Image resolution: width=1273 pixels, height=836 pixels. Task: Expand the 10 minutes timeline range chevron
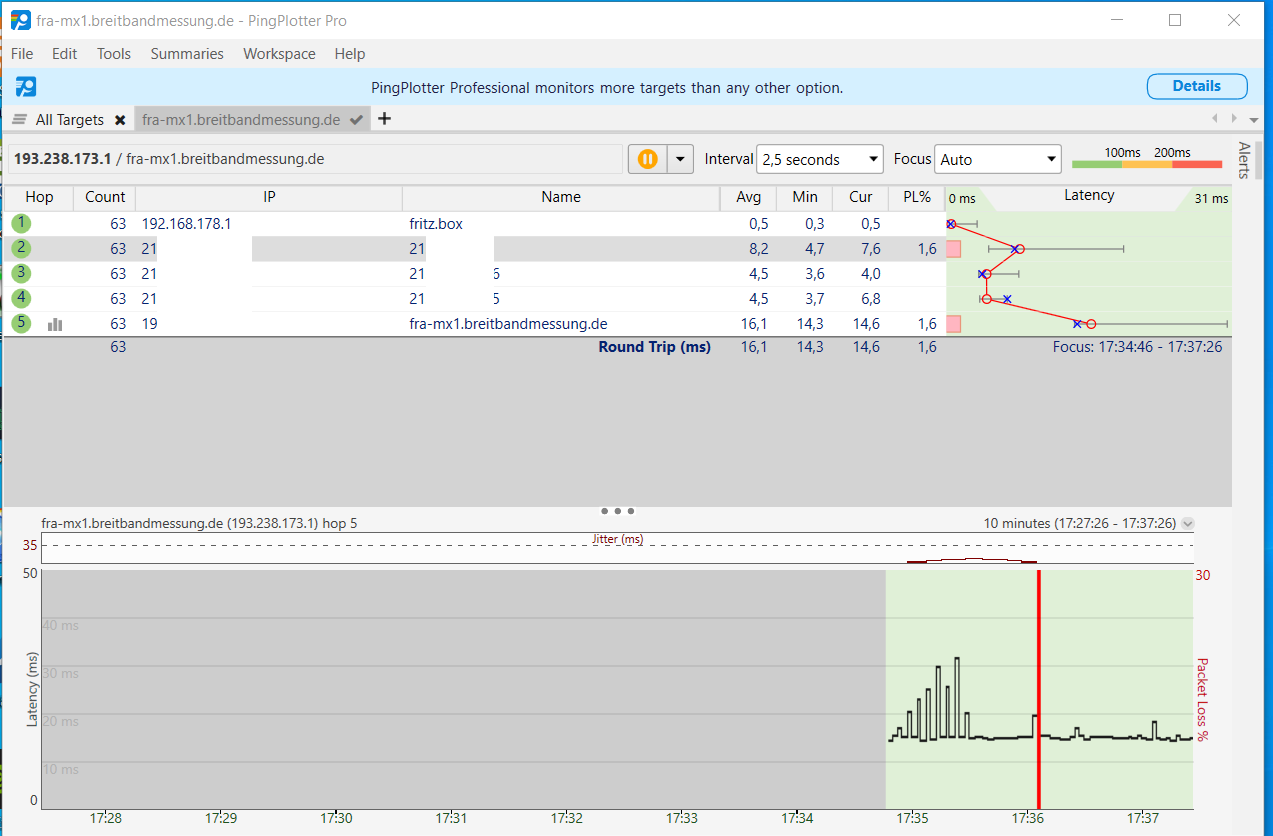pyautogui.click(x=1187, y=523)
